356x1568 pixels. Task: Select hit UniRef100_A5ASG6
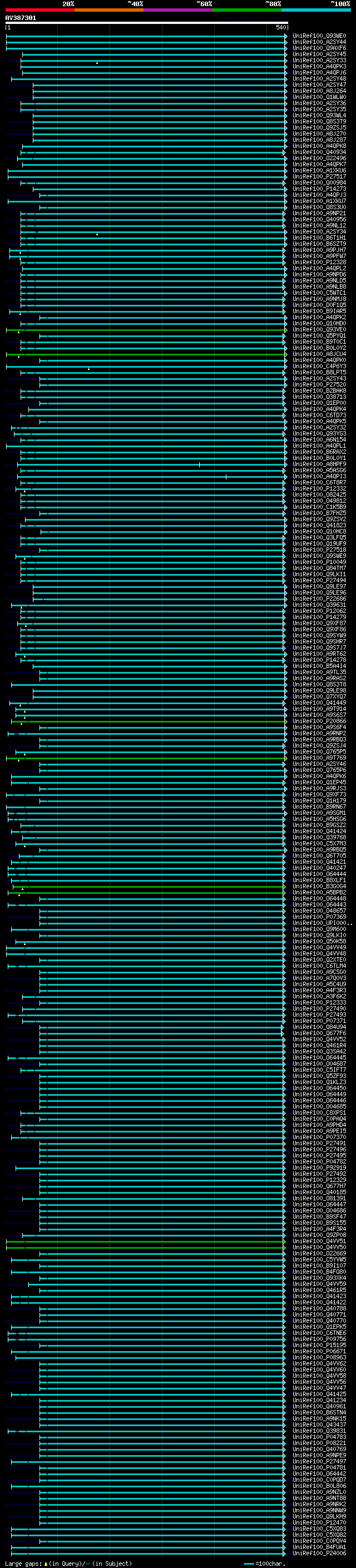(319, 471)
